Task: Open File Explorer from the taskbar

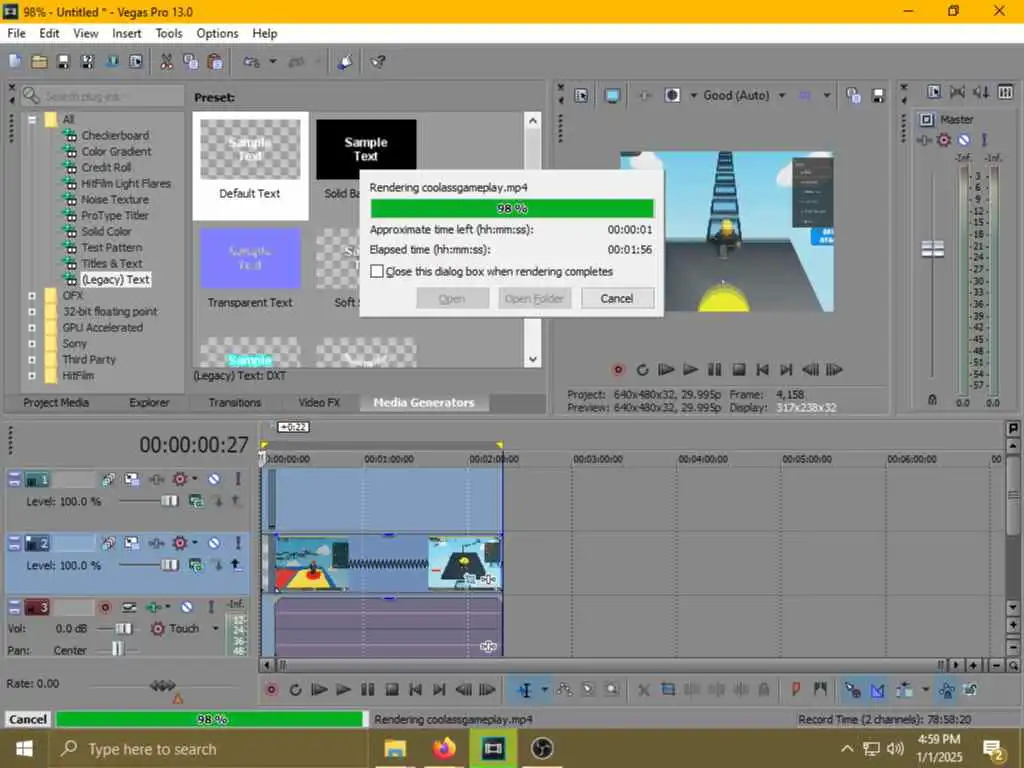Action: 395,748
